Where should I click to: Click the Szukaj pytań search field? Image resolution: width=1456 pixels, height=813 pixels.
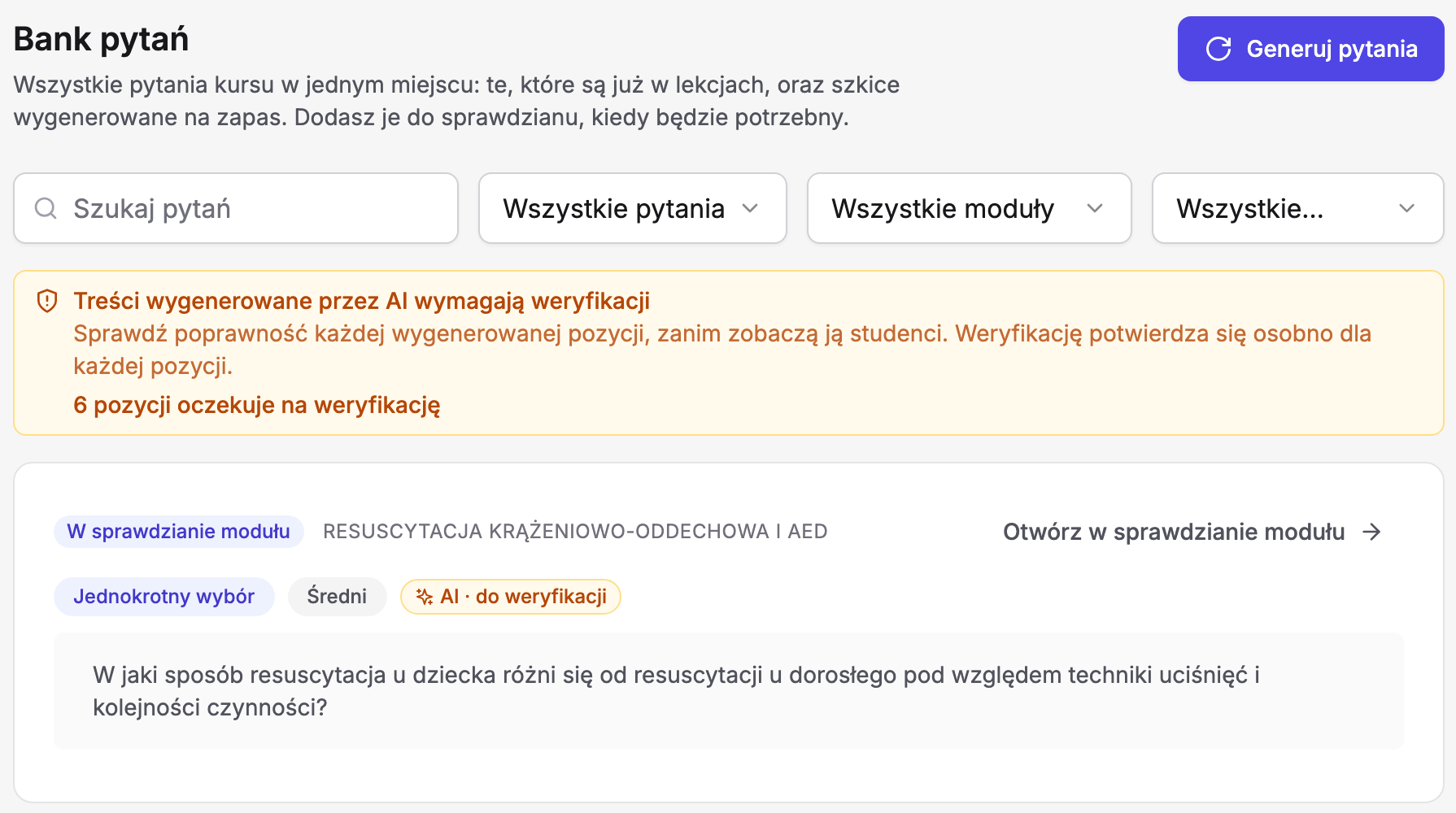236,208
